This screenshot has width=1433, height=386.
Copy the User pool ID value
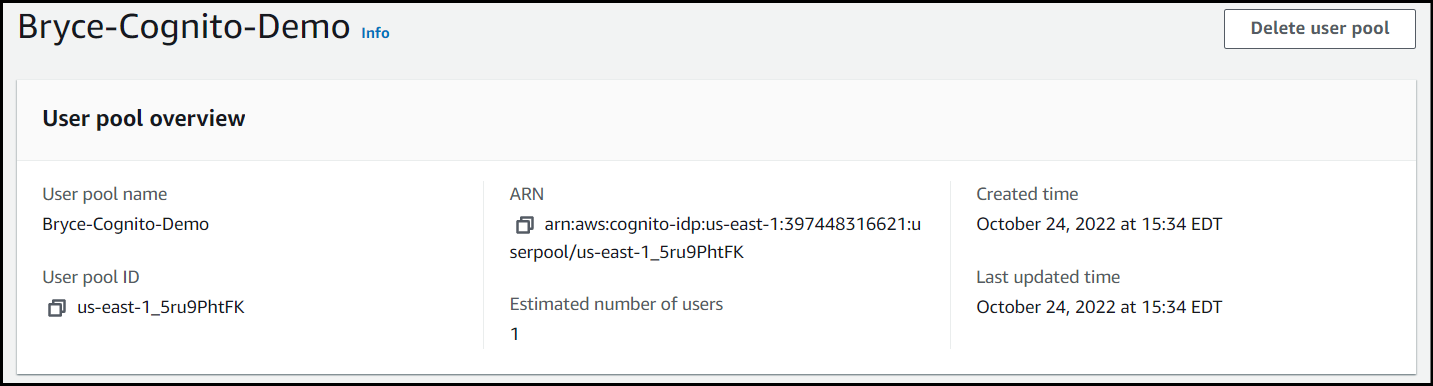tap(56, 308)
